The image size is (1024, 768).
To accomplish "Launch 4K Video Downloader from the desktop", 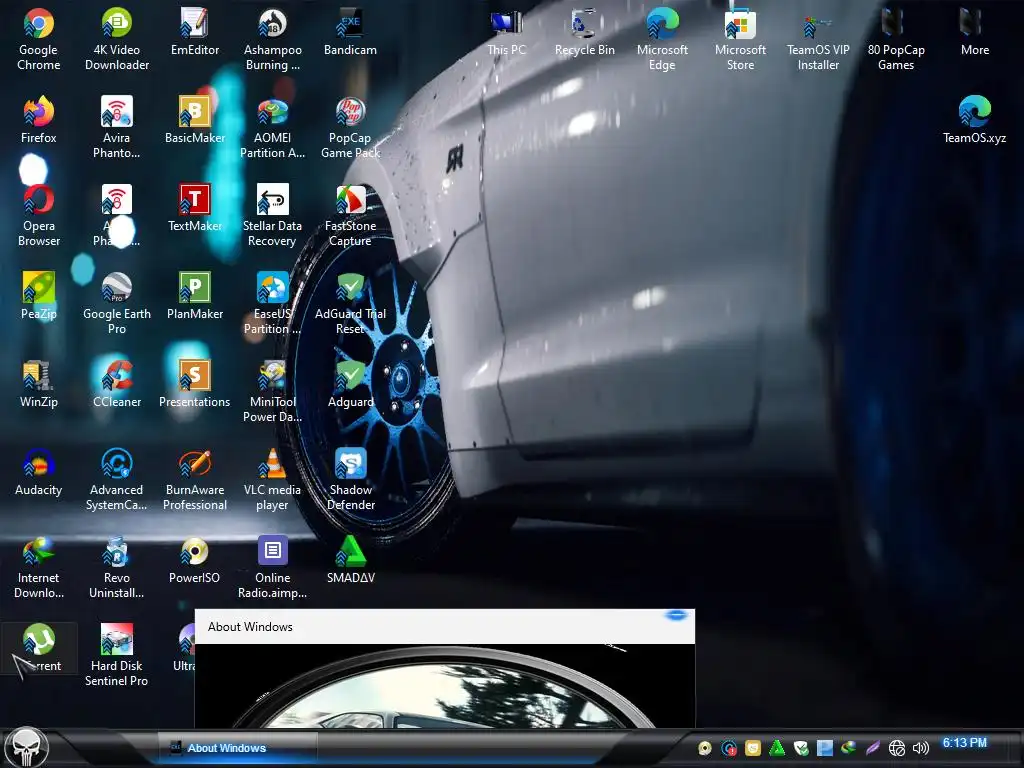I will point(116,39).
